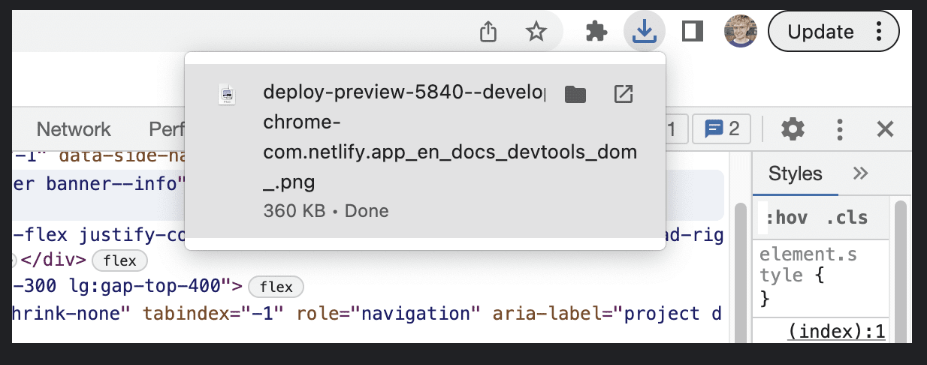The width and height of the screenshot is (927, 365).
Task: Click the share page icon
Action: (488, 31)
